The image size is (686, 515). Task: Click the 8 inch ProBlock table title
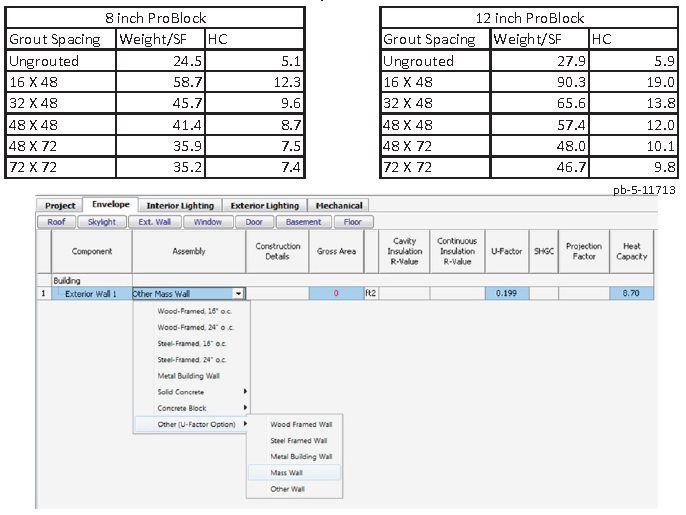point(155,18)
